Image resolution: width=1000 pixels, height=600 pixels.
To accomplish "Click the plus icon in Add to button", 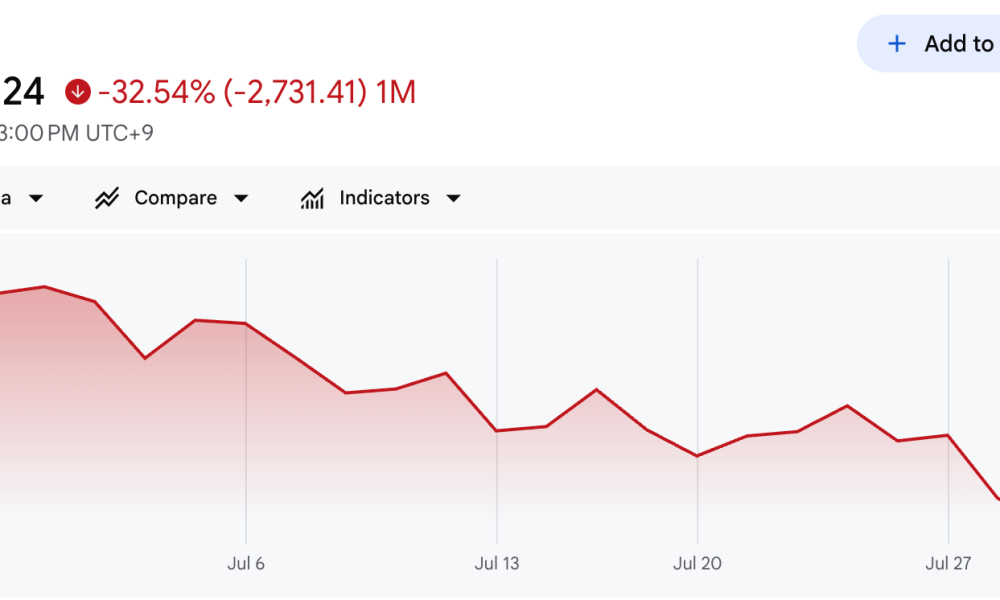I will 897,43.
